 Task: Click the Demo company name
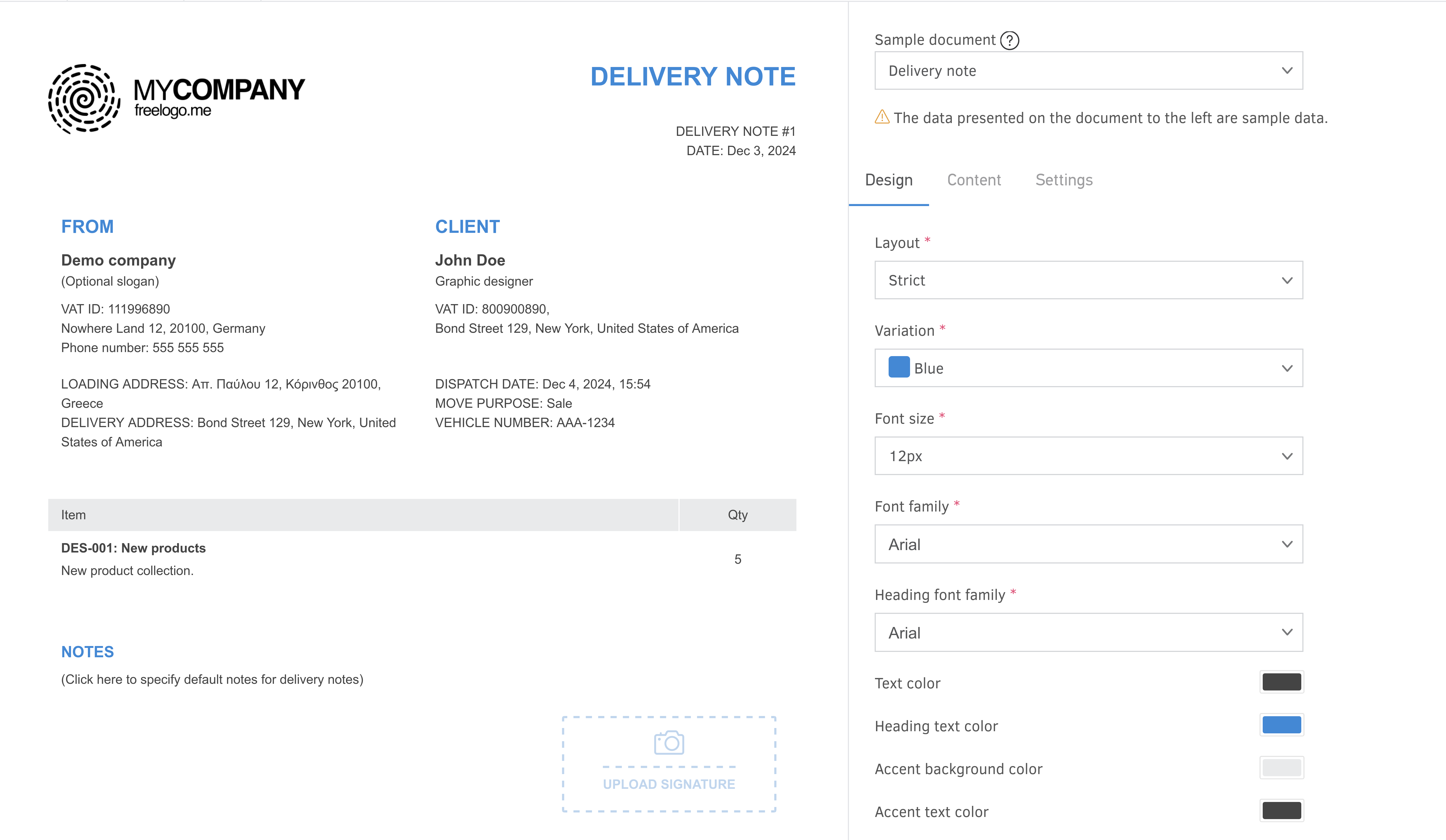(x=118, y=260)
